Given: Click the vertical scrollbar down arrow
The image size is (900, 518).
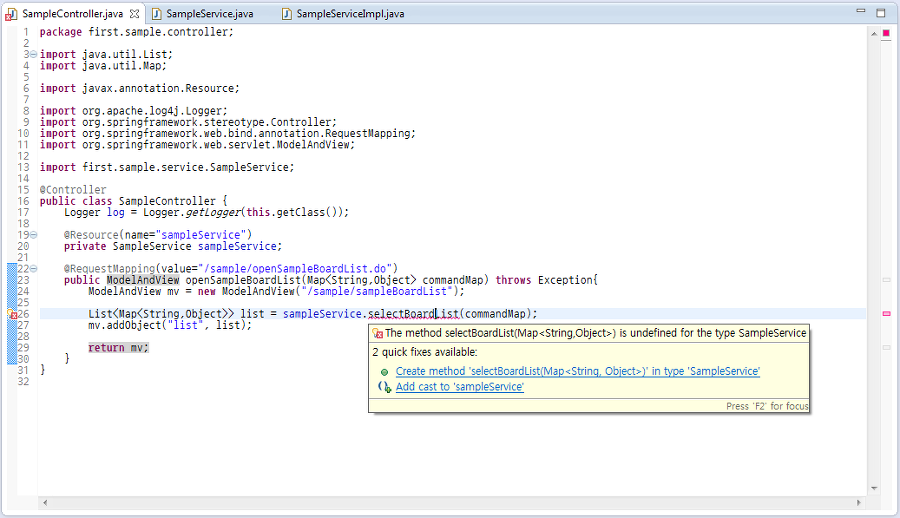Looking at the screenshot, I should [874, 489].
